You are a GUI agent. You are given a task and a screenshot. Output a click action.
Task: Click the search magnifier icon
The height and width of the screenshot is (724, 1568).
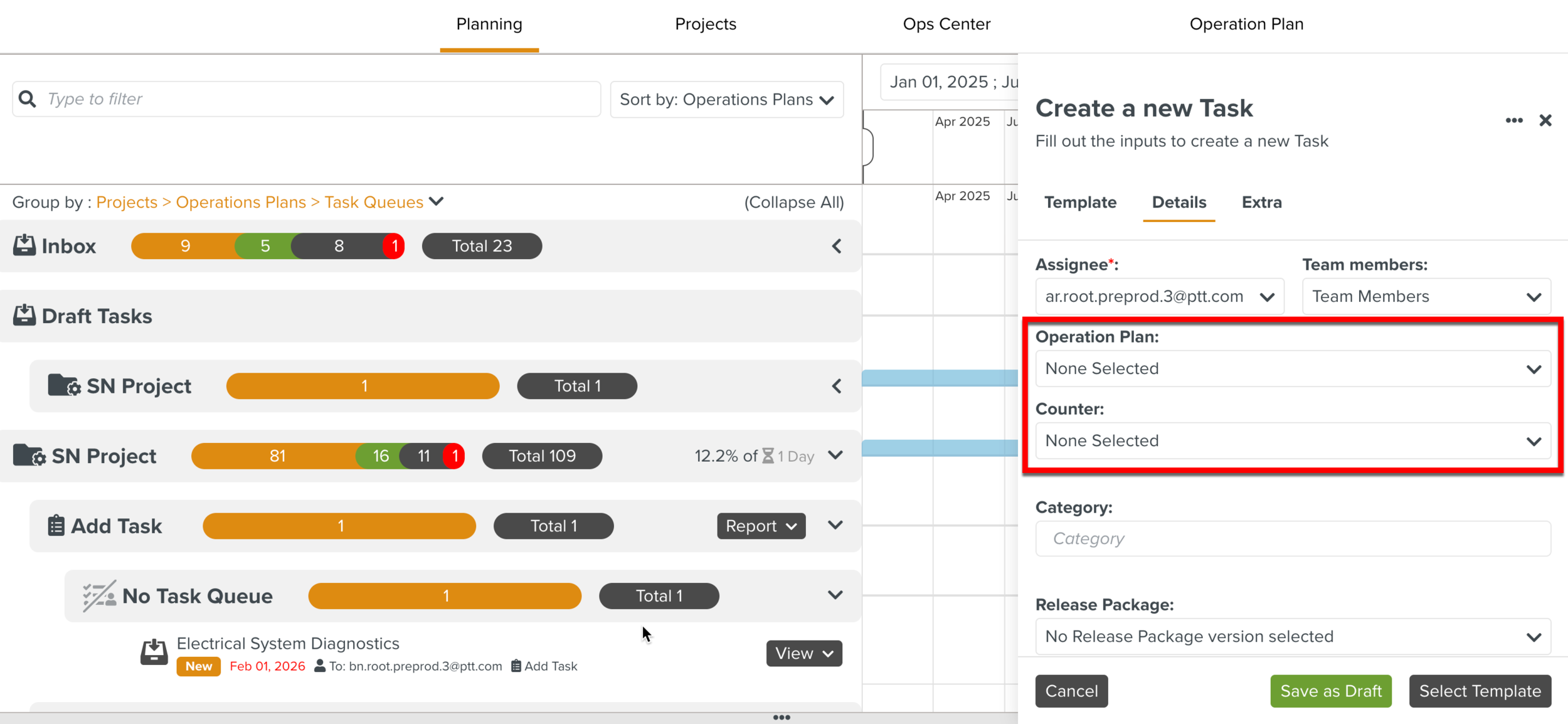click(28, 99)
